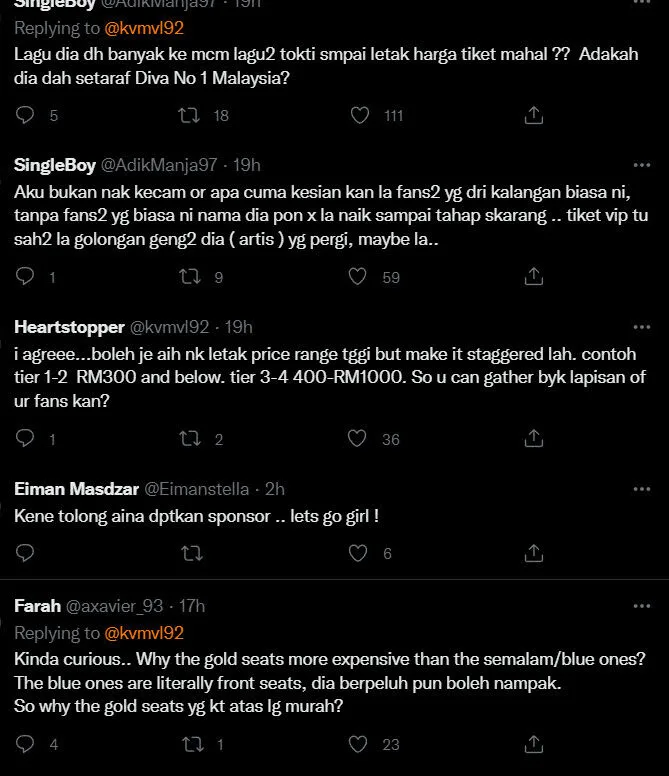The height and width of the screenshot is (776, 669).
Task: Share SingleBoy's tweet about harga tiket mahal
Action: 533,115
